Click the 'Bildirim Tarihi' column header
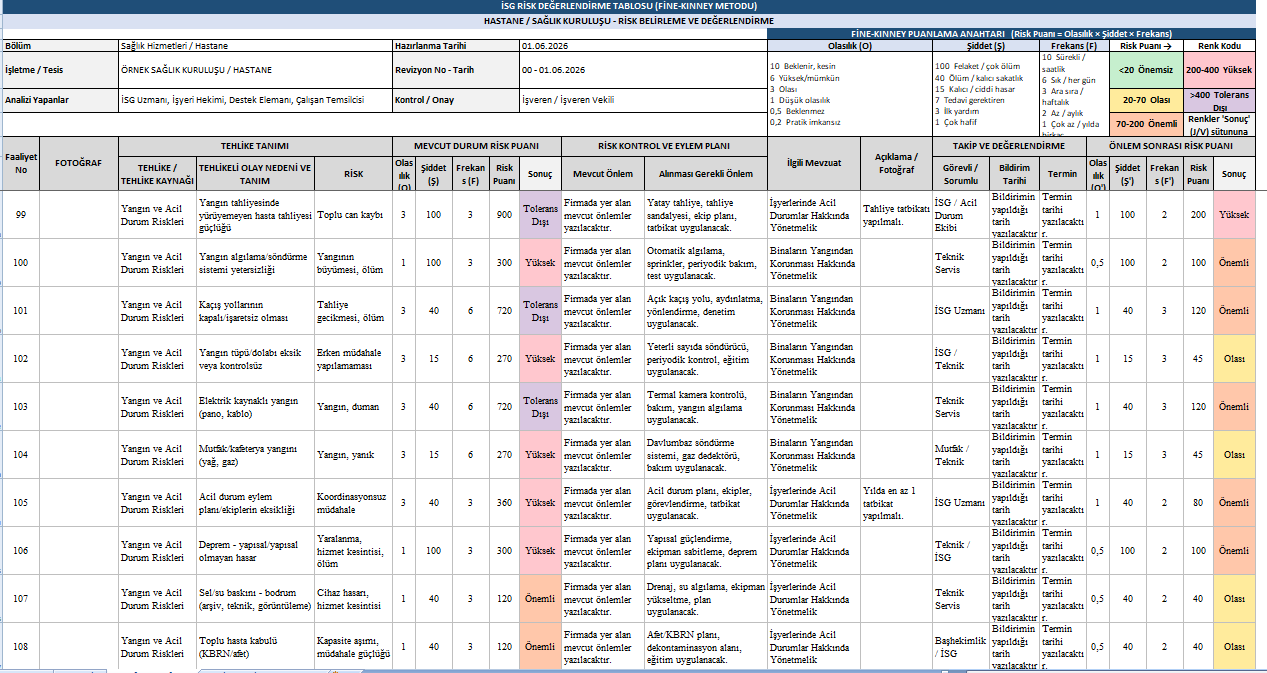Screen dimensions: 1267x673 point(1014,173)
